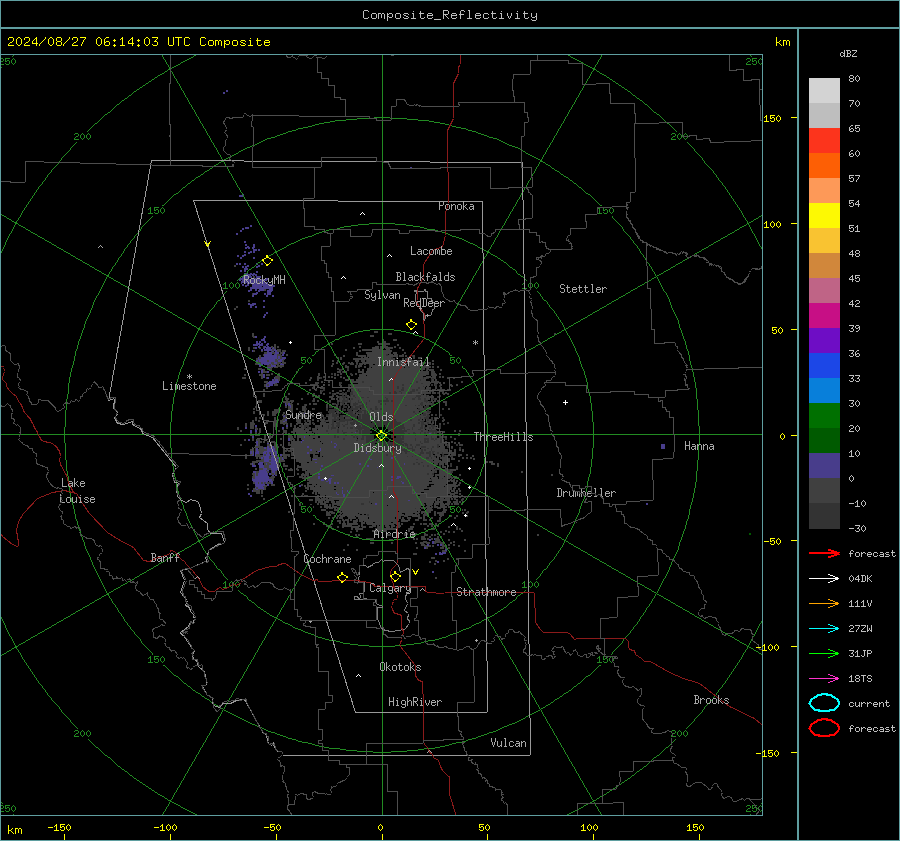
Task: Click the Composite_Reflectivity title text
Action: click(450, 15)
